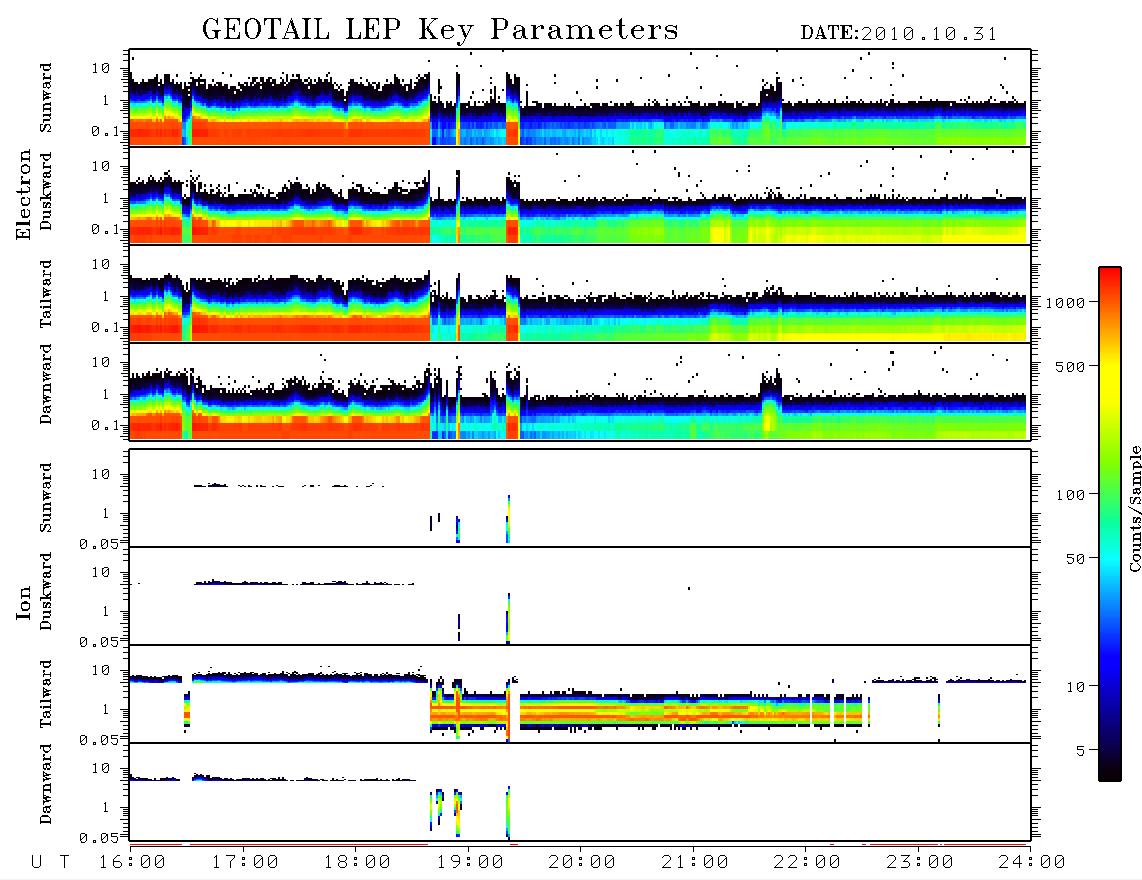1142x880 pixels.
Task: Select the Electron Sunward panel label
Action: pyautogui.click(x=46, y=98)
